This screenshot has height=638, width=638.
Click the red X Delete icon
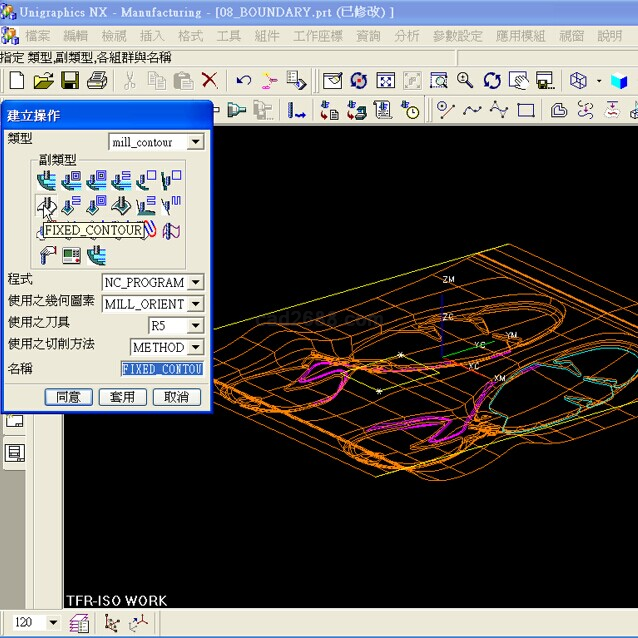[x=210, y=81]
